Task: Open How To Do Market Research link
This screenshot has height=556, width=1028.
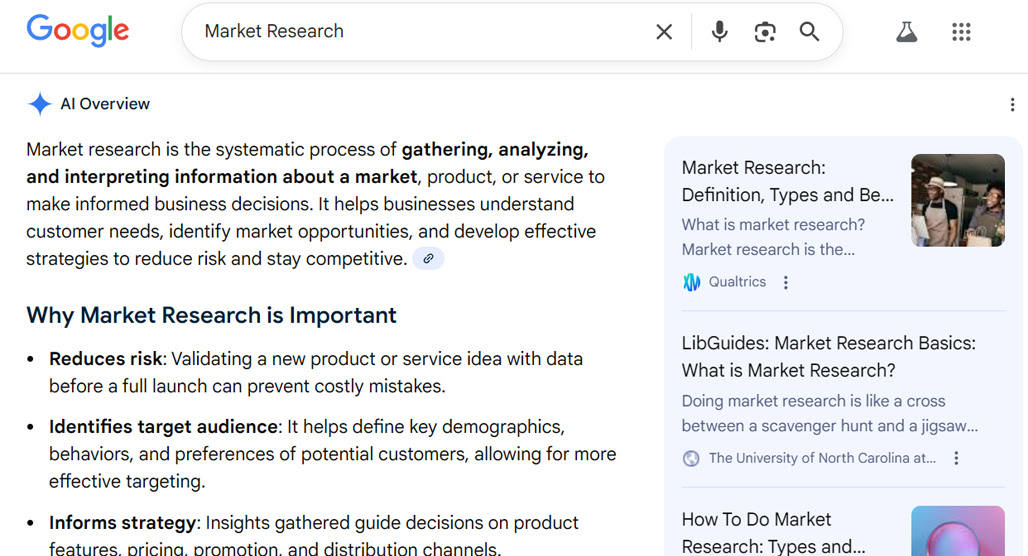Action: (x=774, y=532)
